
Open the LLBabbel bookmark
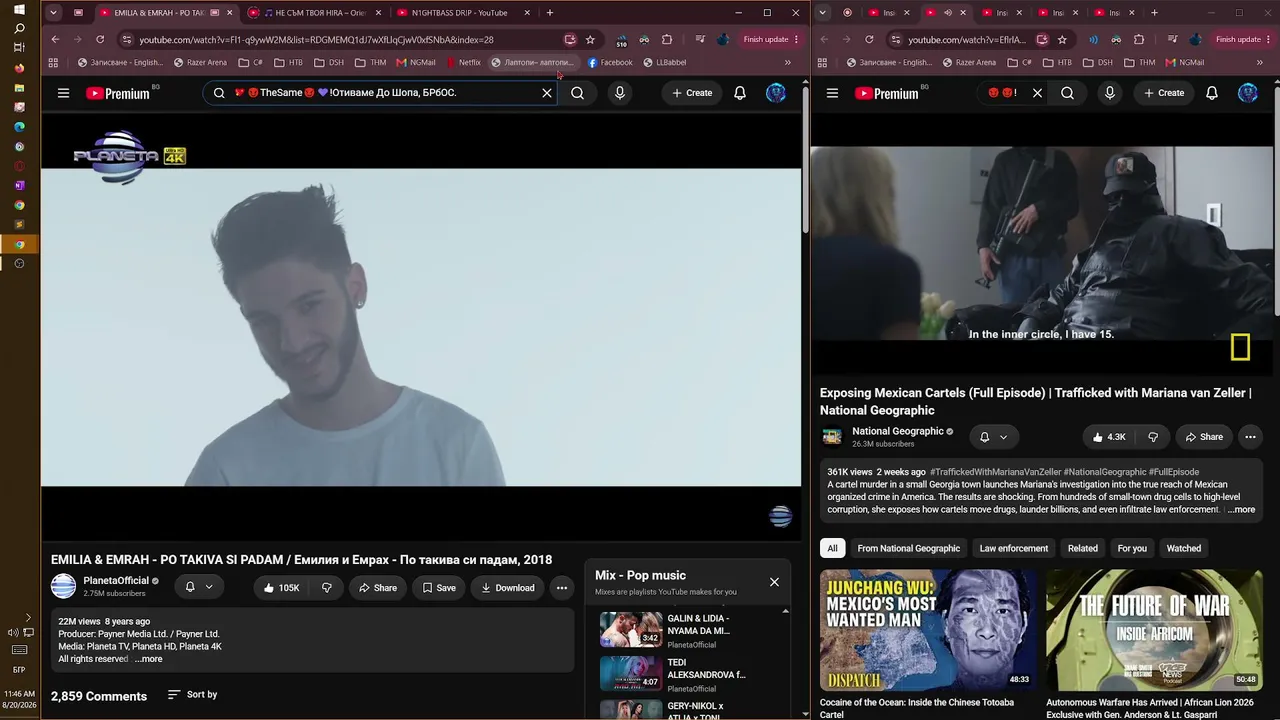pos(665,62)
